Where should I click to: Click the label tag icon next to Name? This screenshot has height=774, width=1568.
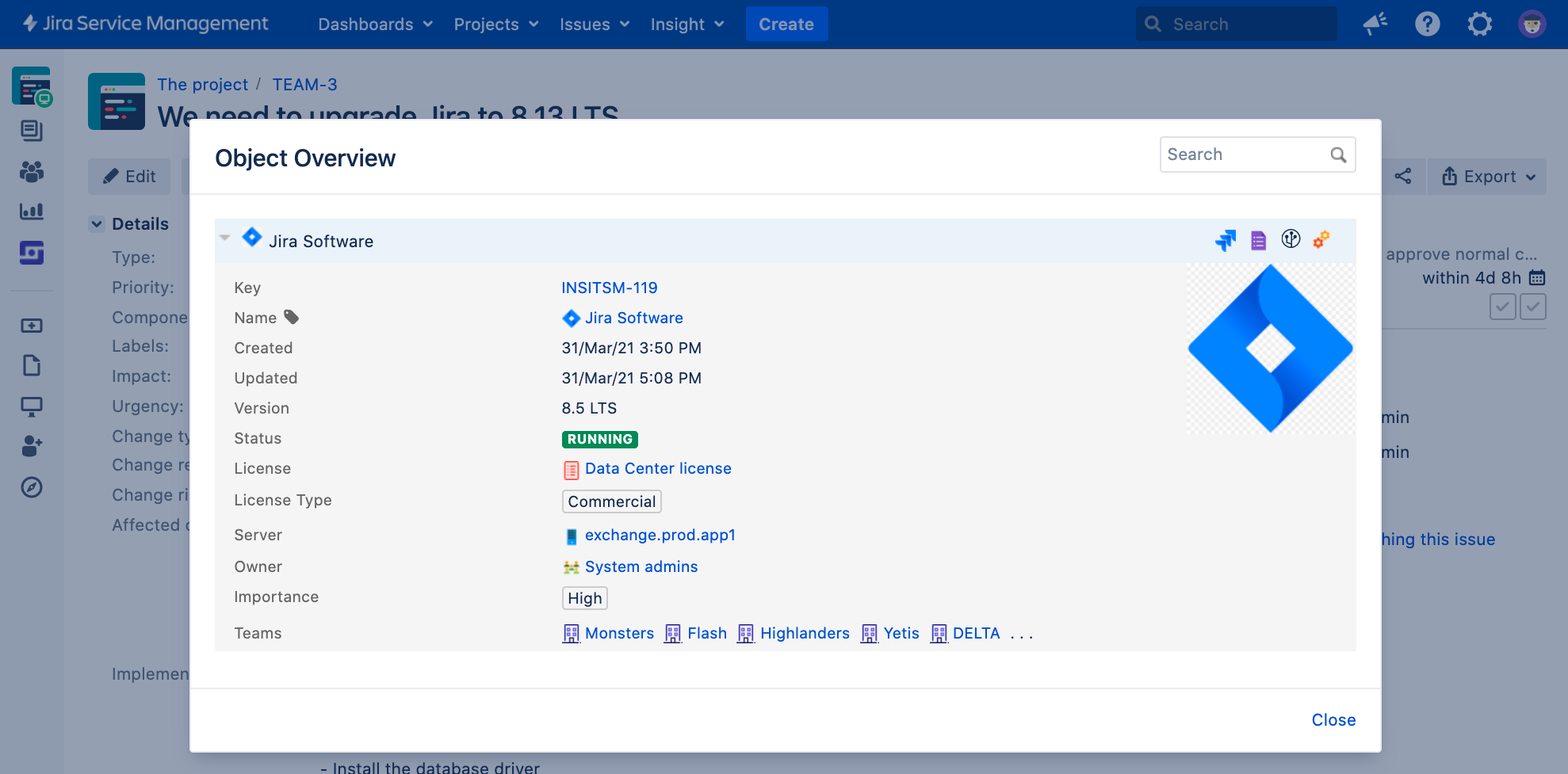(x=292, y=317)
